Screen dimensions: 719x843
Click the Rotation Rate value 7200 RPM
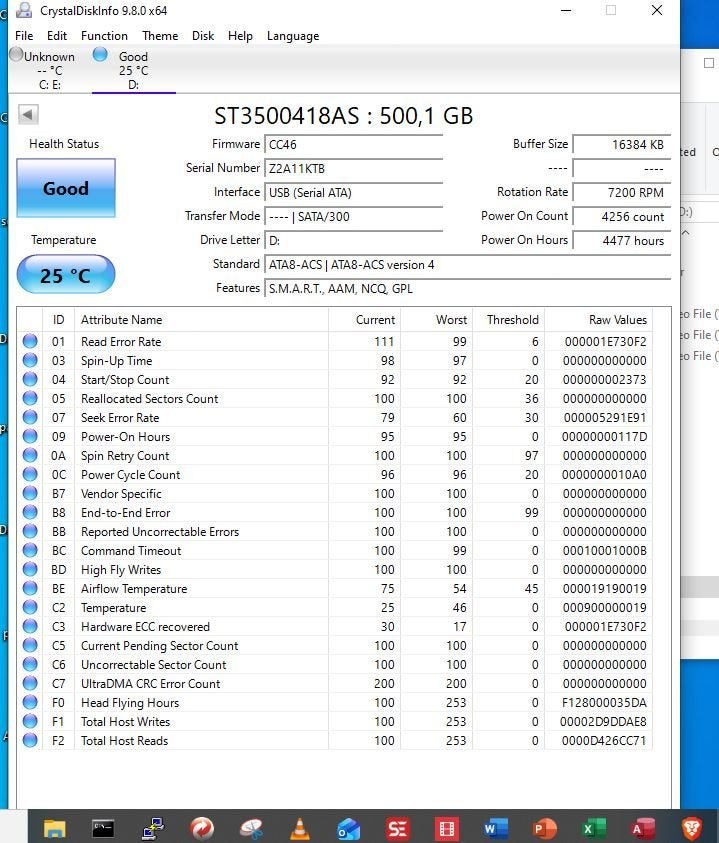click(x=622, y=192)
